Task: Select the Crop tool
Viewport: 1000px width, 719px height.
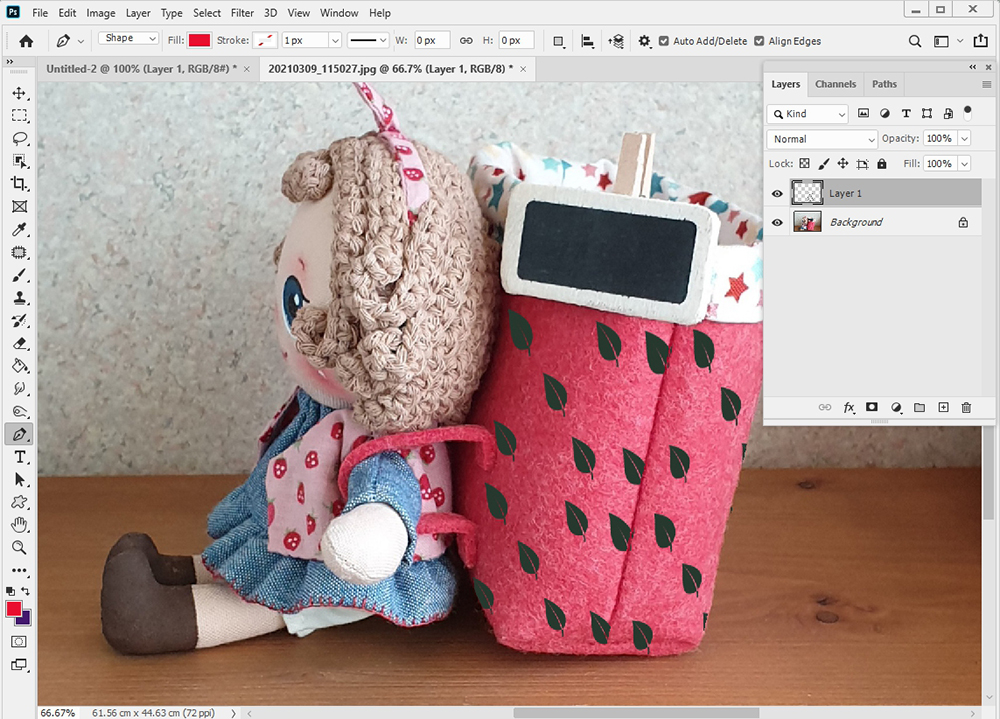Action: tap(19, 184)
